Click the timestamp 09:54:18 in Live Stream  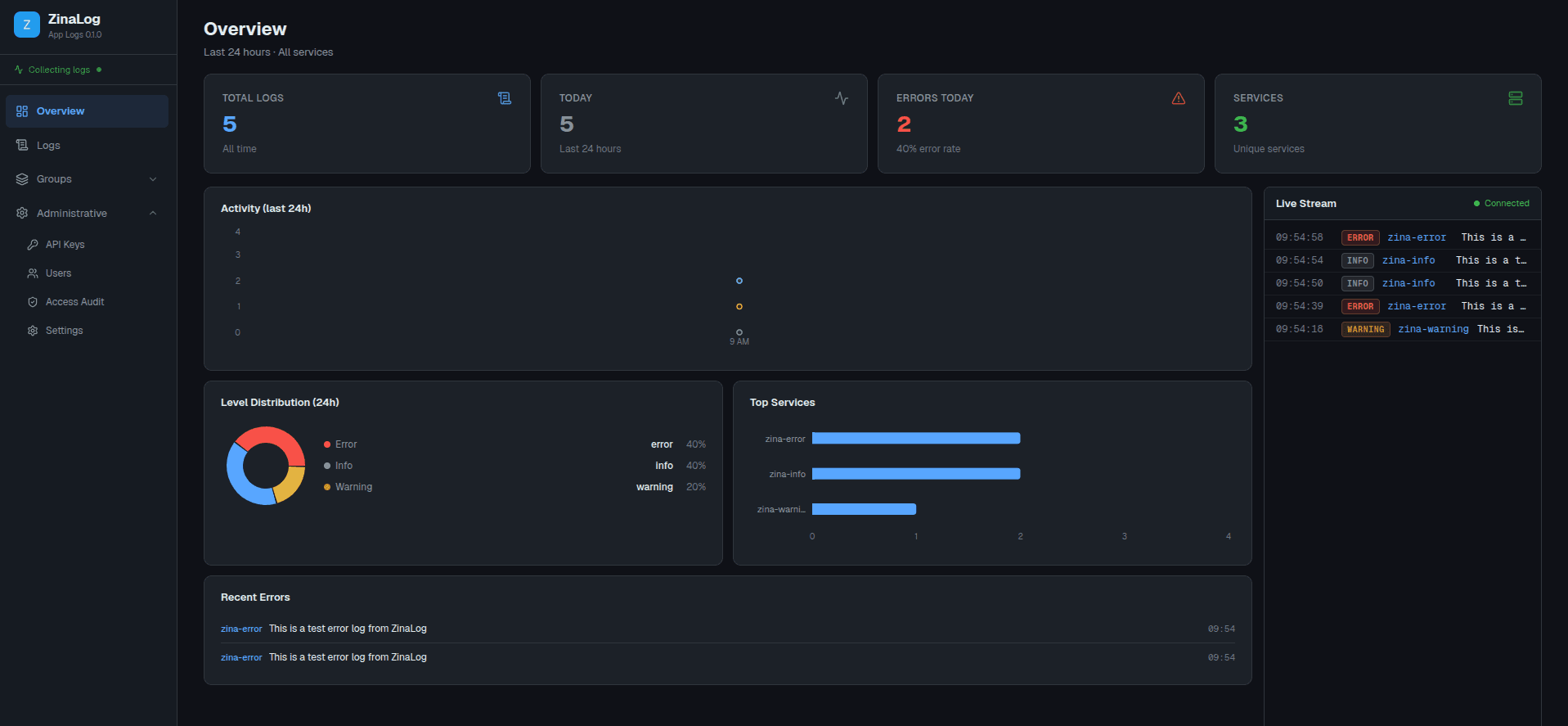[x=1299, y=329]
